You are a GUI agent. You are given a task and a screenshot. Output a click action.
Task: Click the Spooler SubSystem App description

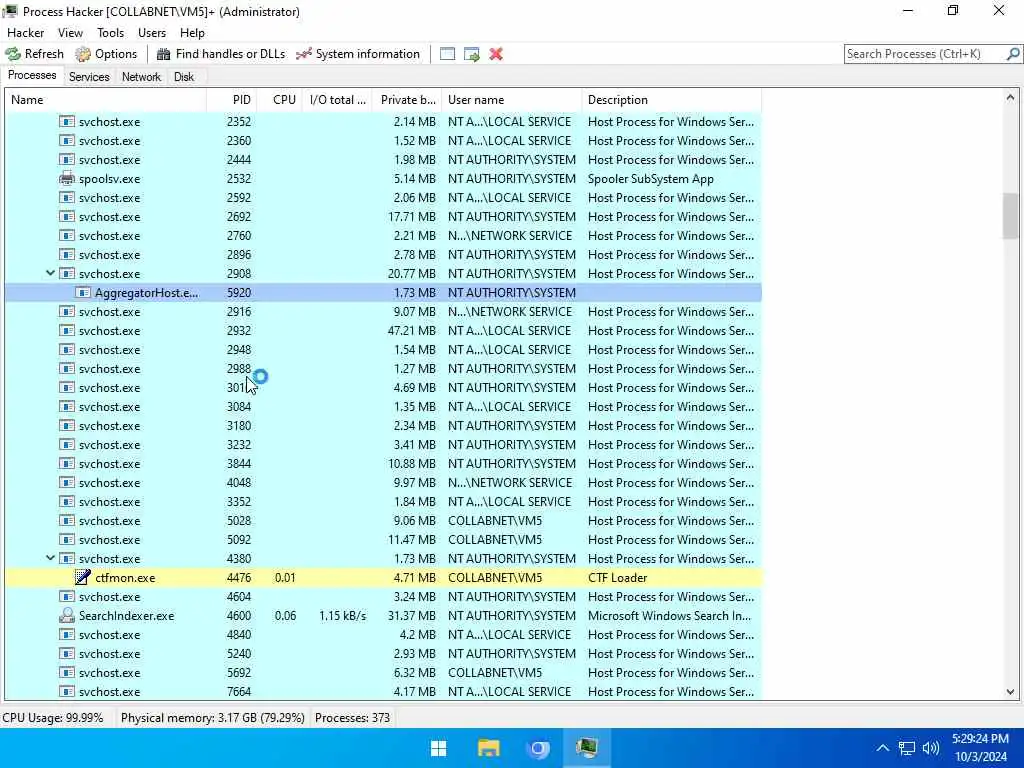point(650,178)
